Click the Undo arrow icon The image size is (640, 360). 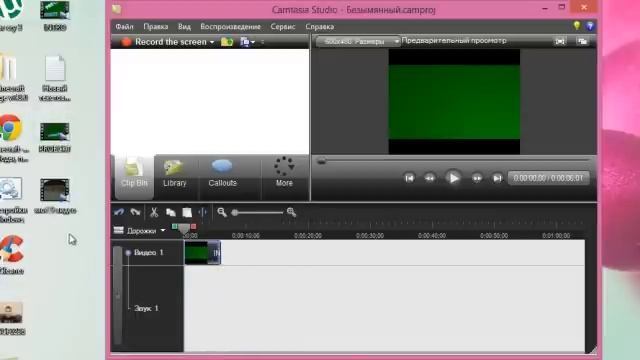(119, 212)
